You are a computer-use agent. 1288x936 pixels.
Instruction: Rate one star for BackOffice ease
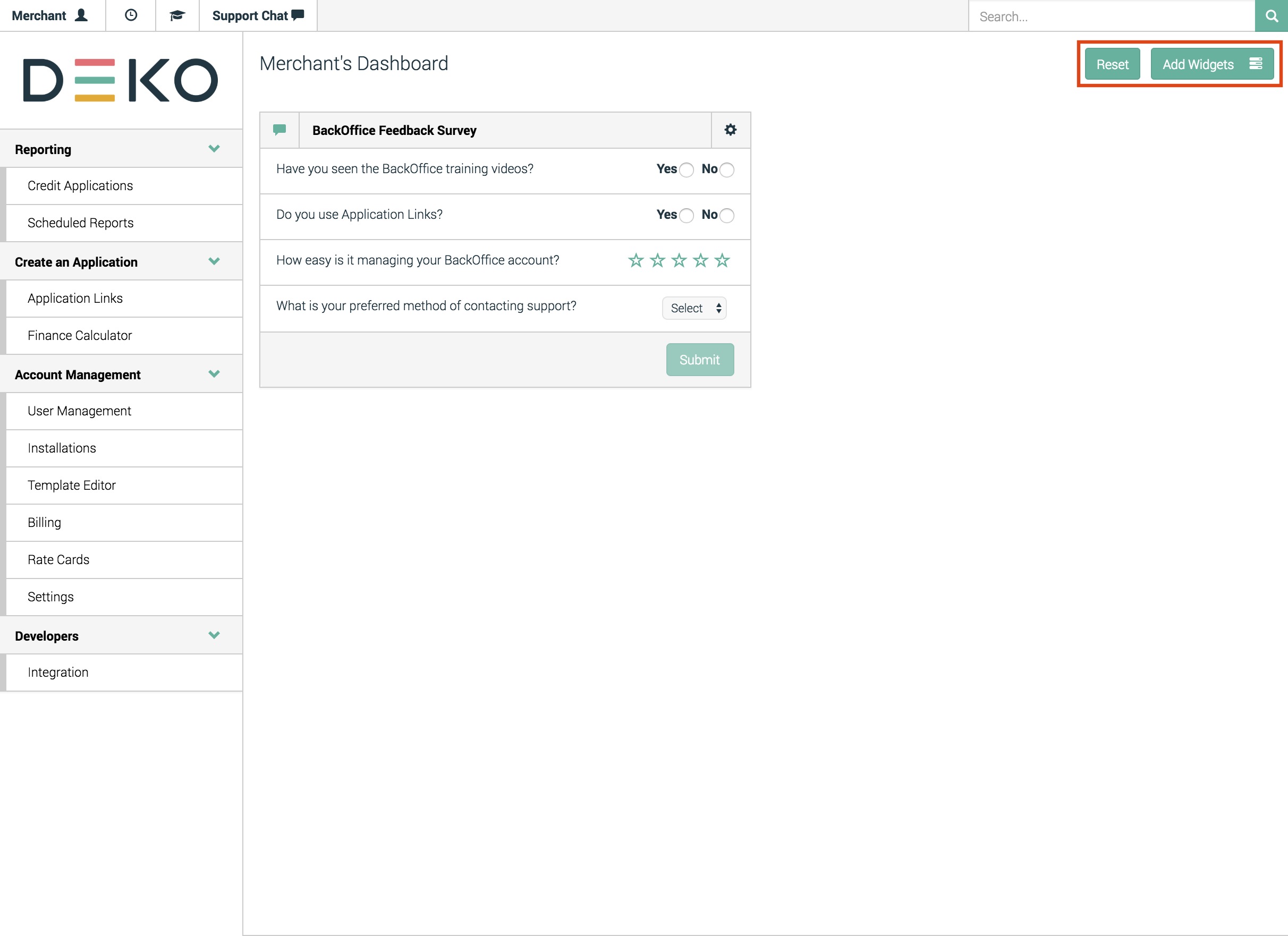pyautogui.click(x=635, y=260)
